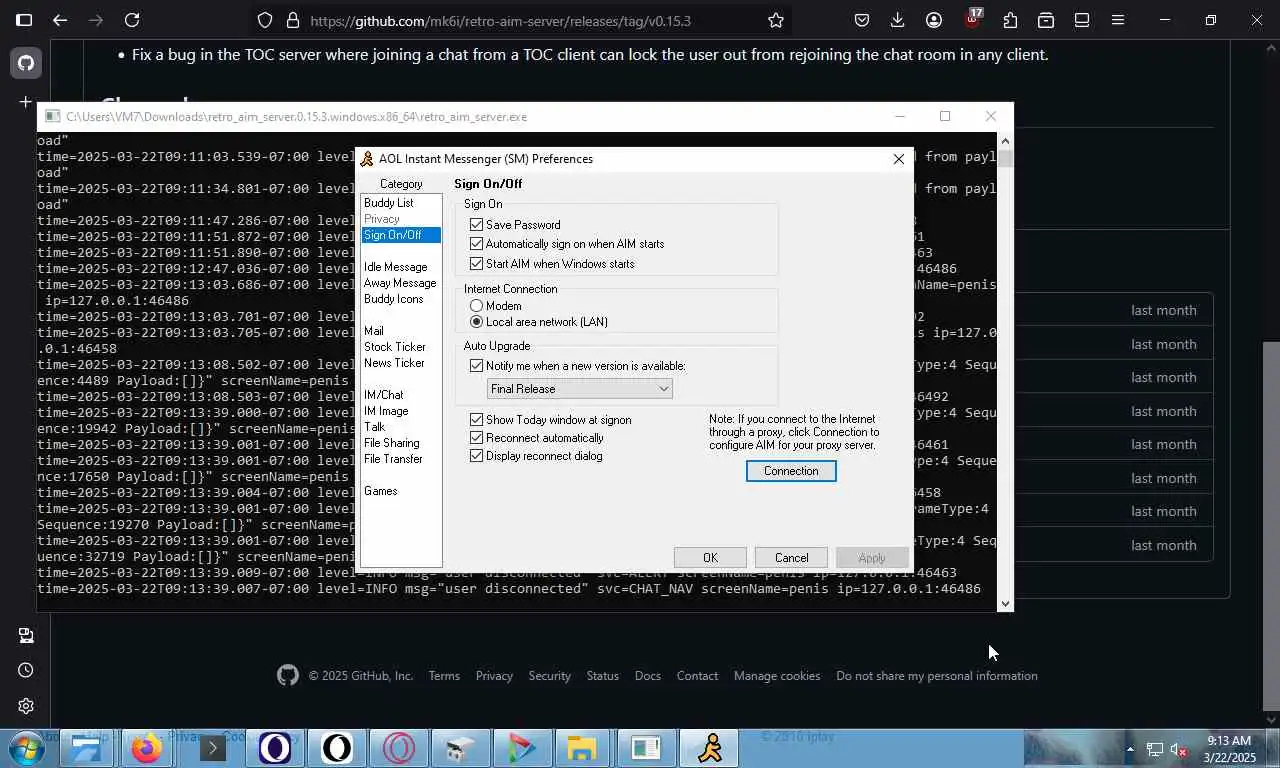The width and height of the screenshot is (1280, 768).
Task: Select Games category
Action: click(381, 491)
